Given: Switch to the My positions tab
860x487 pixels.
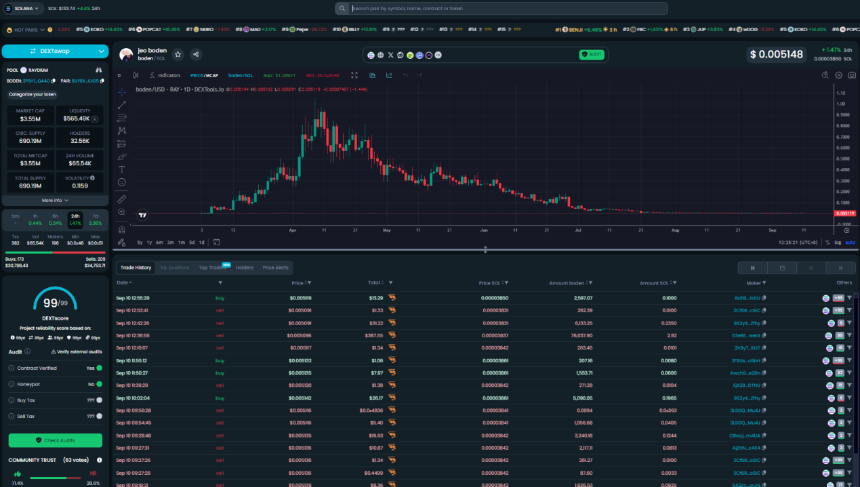Looking at the screenshot, I should [x=174, y=268].
